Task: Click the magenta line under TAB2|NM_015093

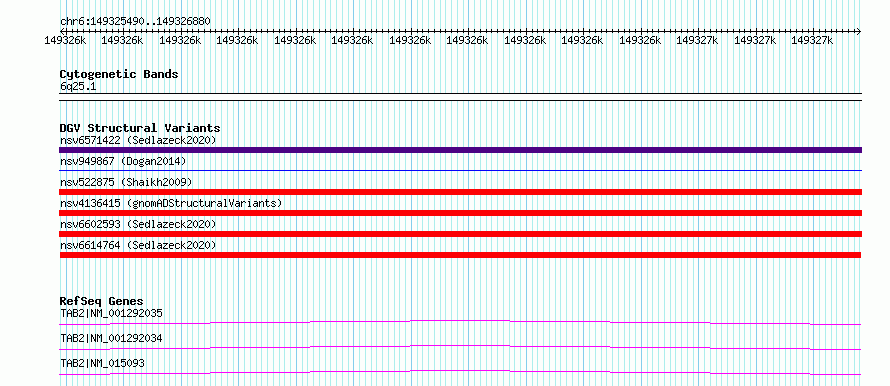Action: click(460, 372)
